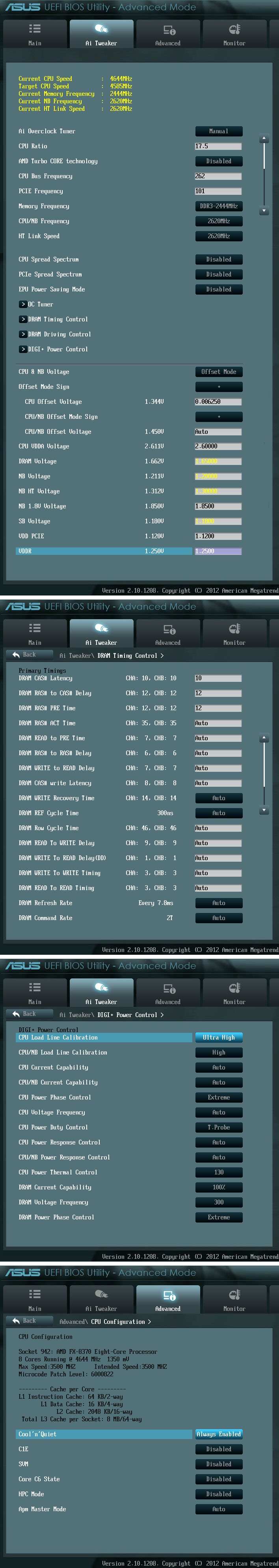Image resolution: width=279 pixels, height=1568 pixels.
Task: Click the DRAM Command Rate Auto button
Action: tap(219, 918)
